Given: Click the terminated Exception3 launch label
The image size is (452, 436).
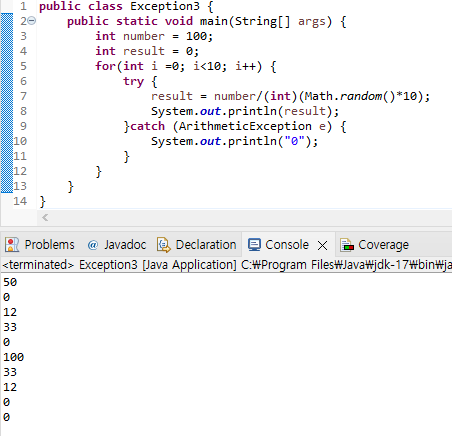Looking at the screenshot, I should [227, 265].
